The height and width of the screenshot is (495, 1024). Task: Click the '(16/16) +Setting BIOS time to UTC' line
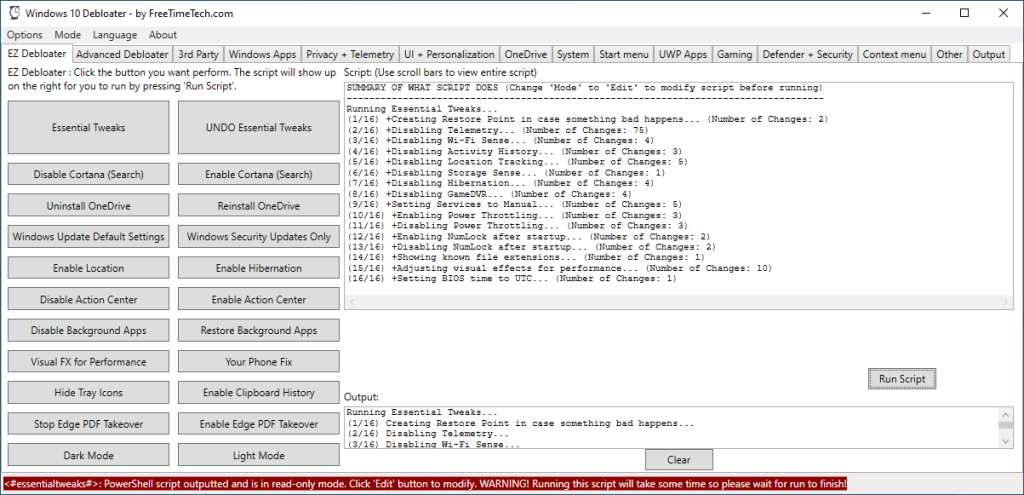(511, 279)
